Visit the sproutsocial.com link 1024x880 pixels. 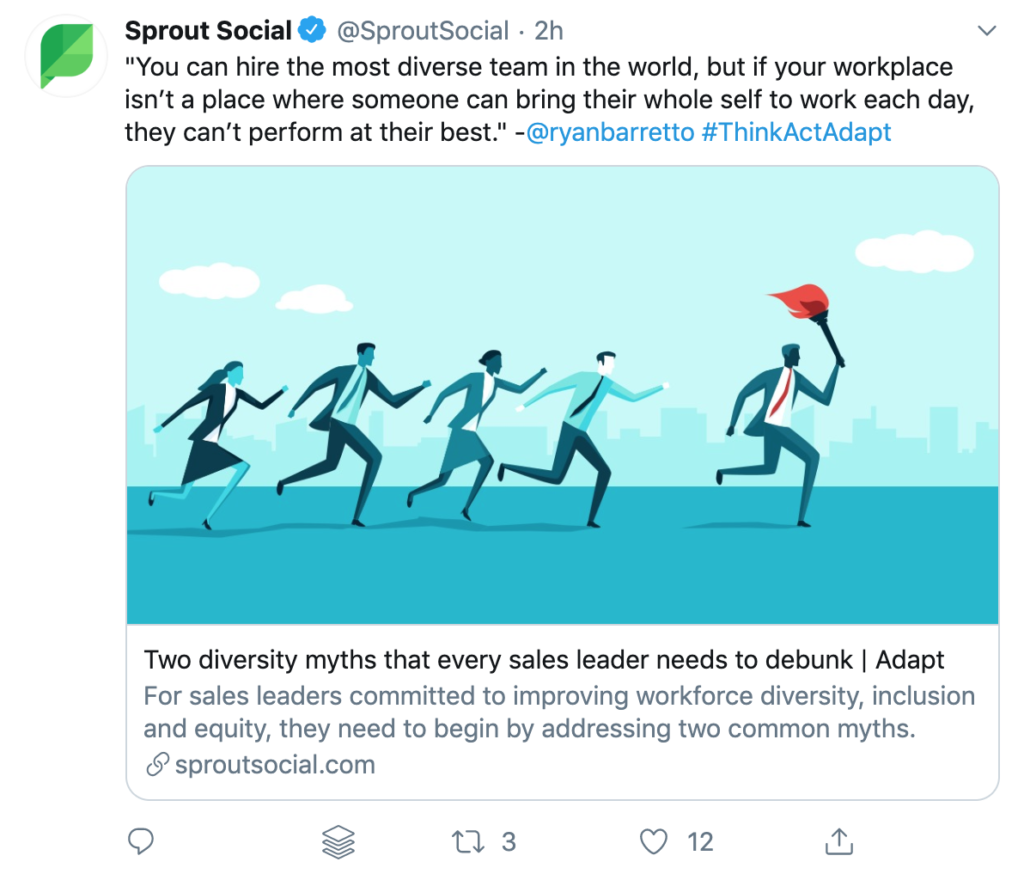[275, 766]
